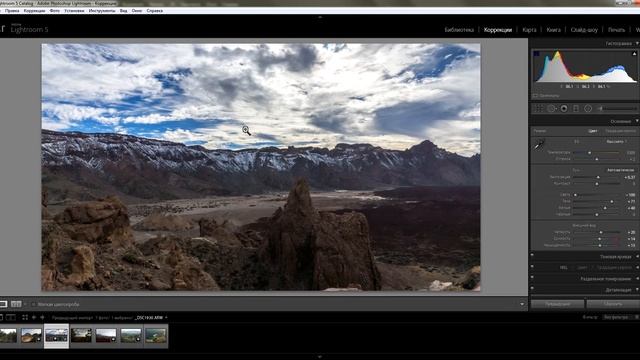Toggle HSL panel on/off switch

pyautogui.click(x=532, y=267)
